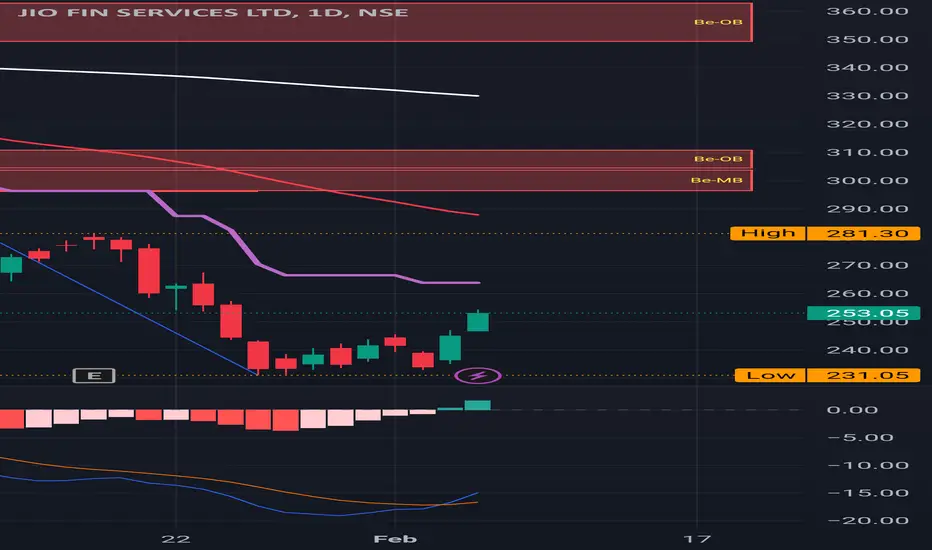The image size is (932, 550).
Task: Click the 360.00 price axis label
Action: pos(867,11)
